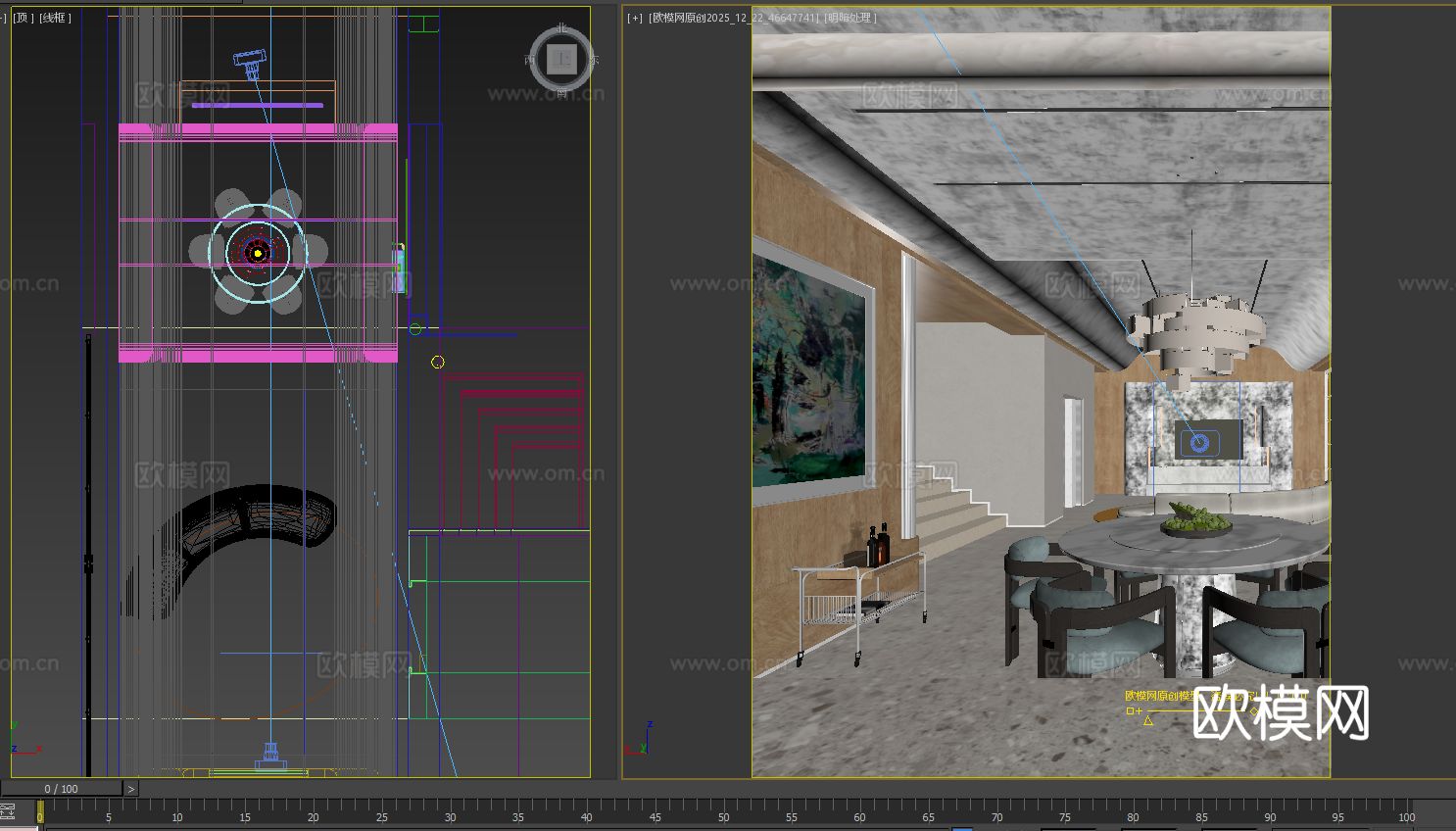The image size is (1456, 831).
Task: Open the 线框 wireframe shading menu
Action: coord(55,18)
